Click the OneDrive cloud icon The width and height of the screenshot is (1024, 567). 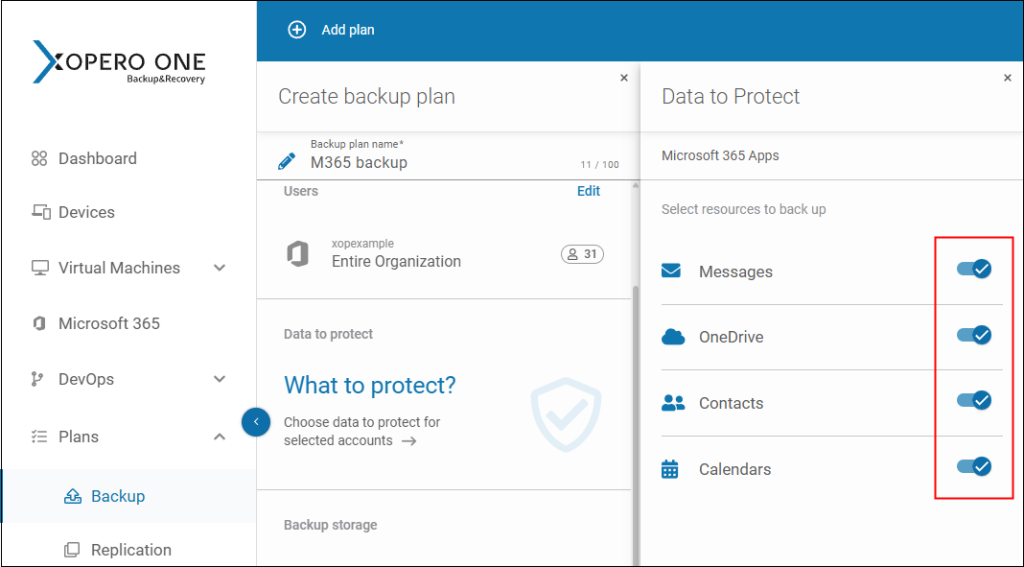[x=673, y=336]
